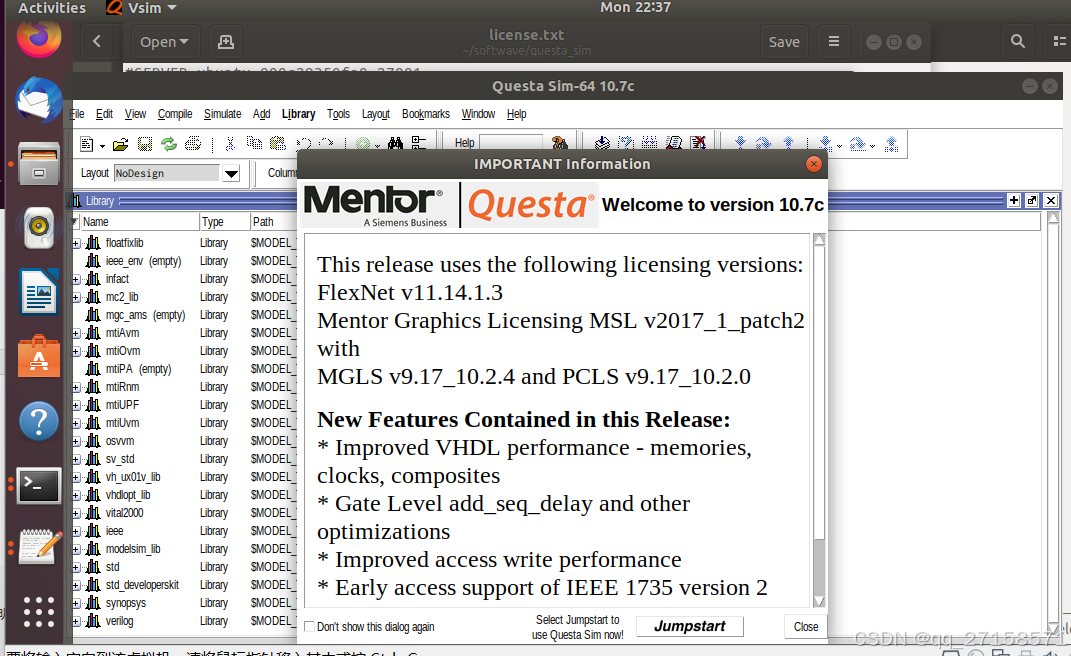Open the Bookmarks menu
This screenshot has height=656, width=1071.
point(426,114)
